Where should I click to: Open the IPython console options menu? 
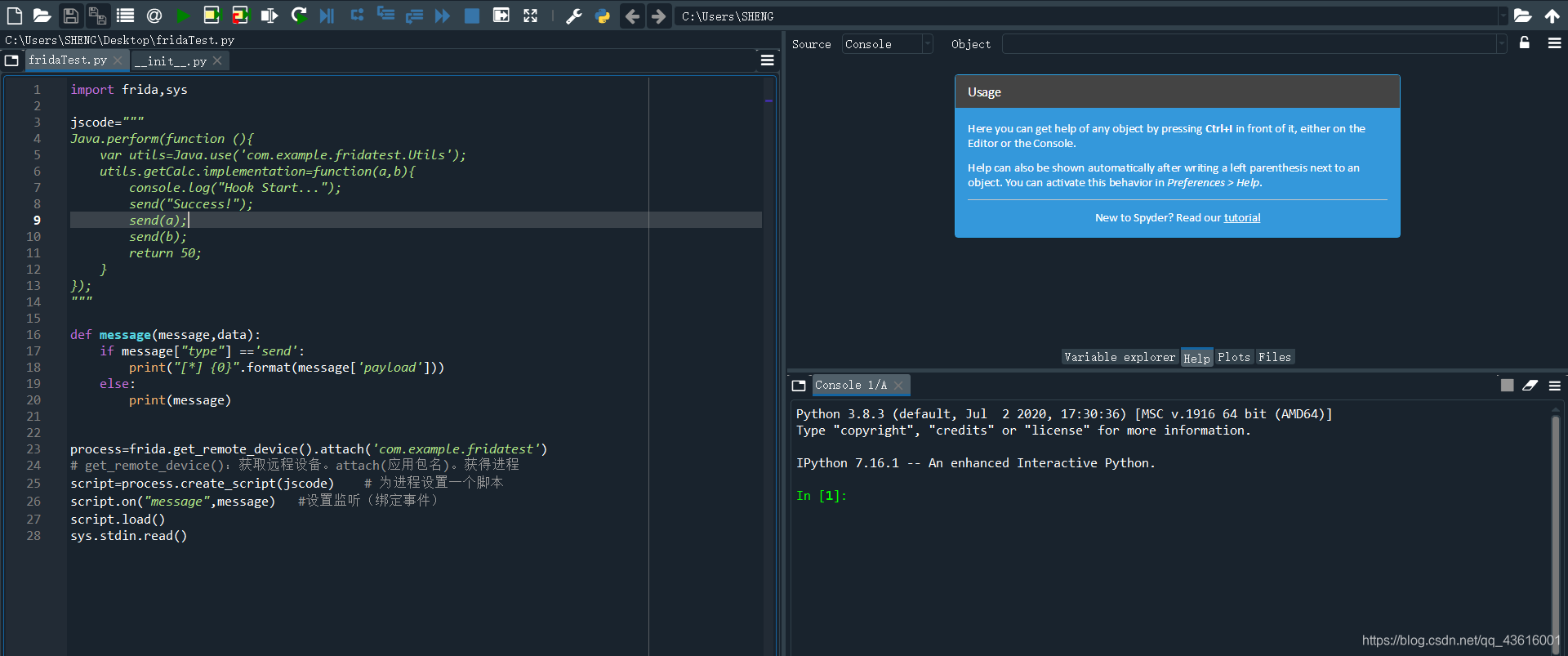[1554, 385]
